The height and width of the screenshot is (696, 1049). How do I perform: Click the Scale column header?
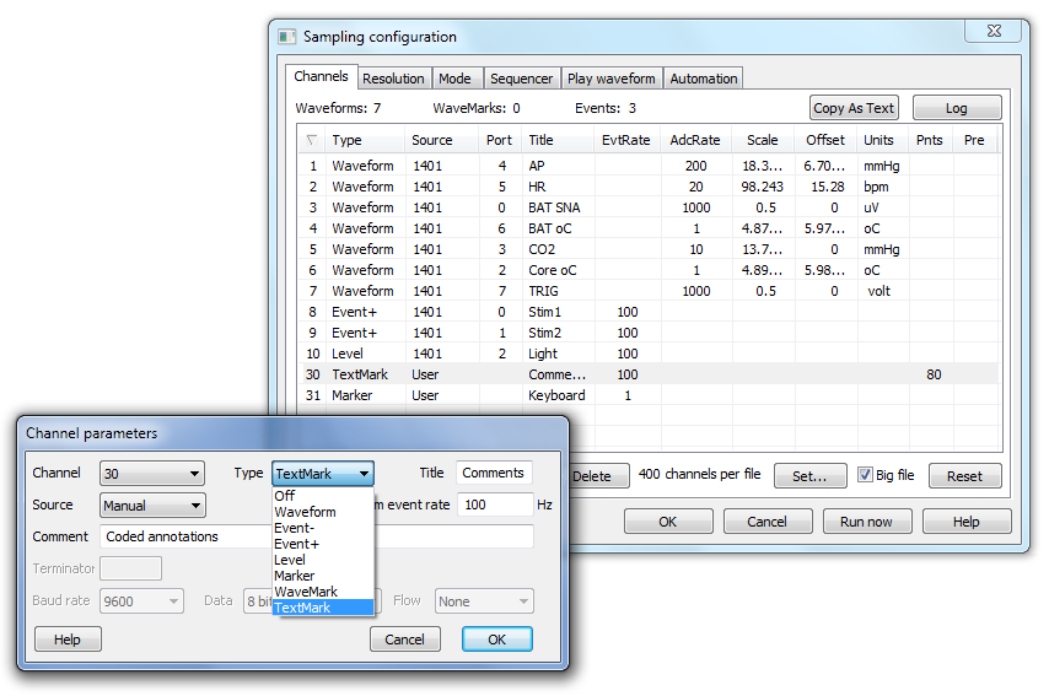763,140
